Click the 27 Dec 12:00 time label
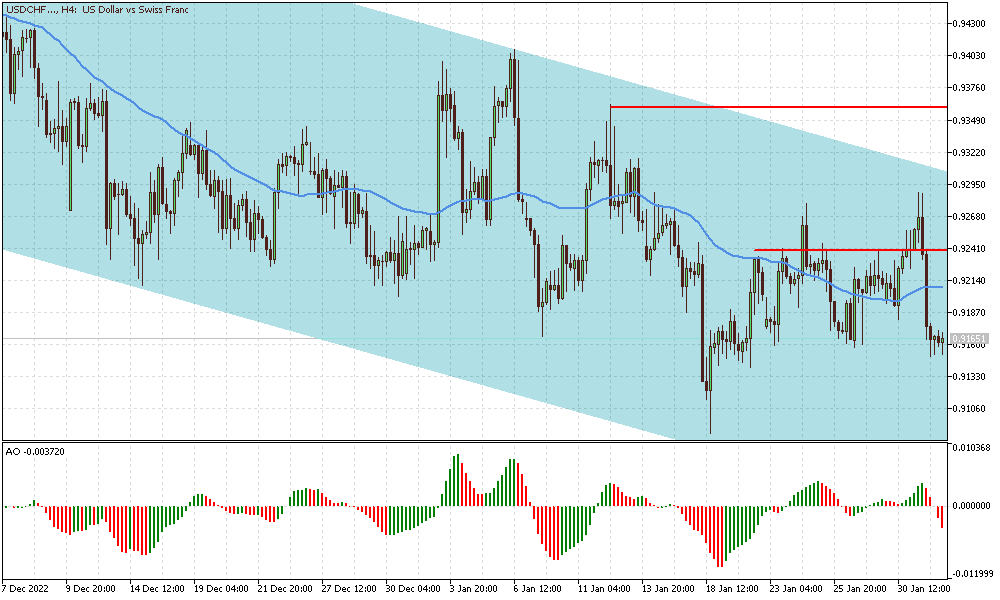 click(x=349, y=589)
